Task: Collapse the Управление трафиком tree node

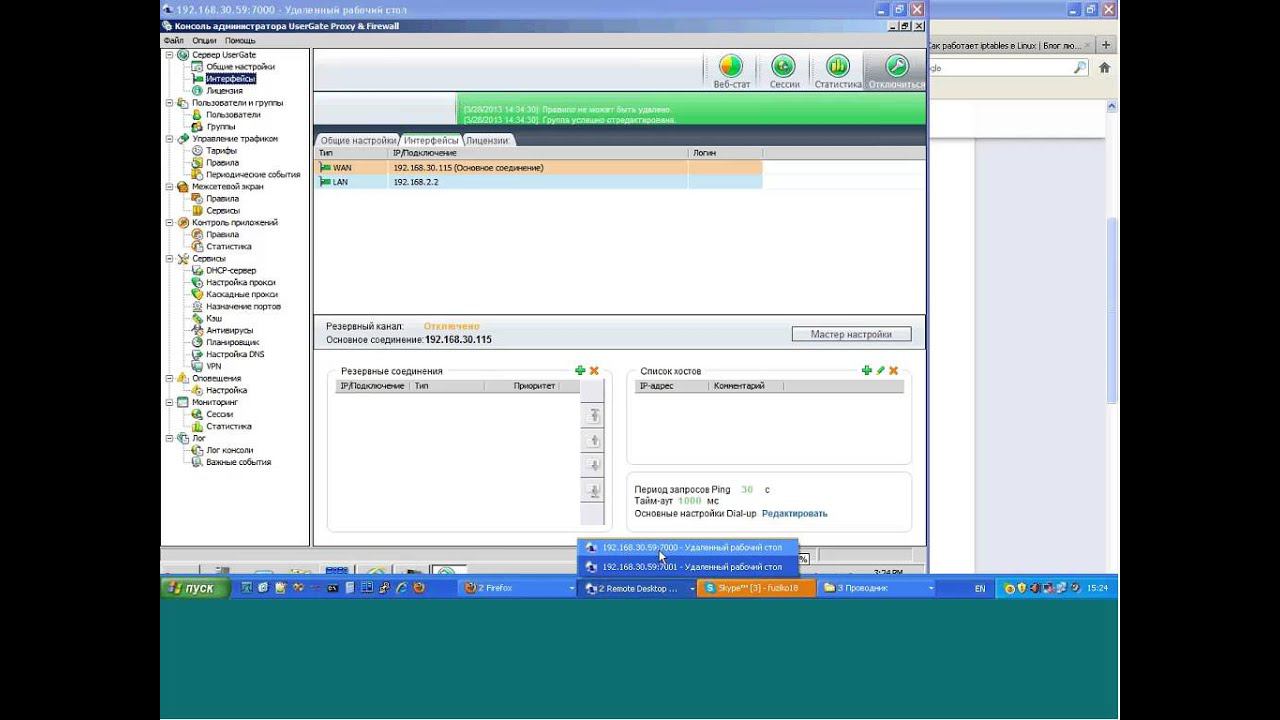Action: tap(169, 138)
